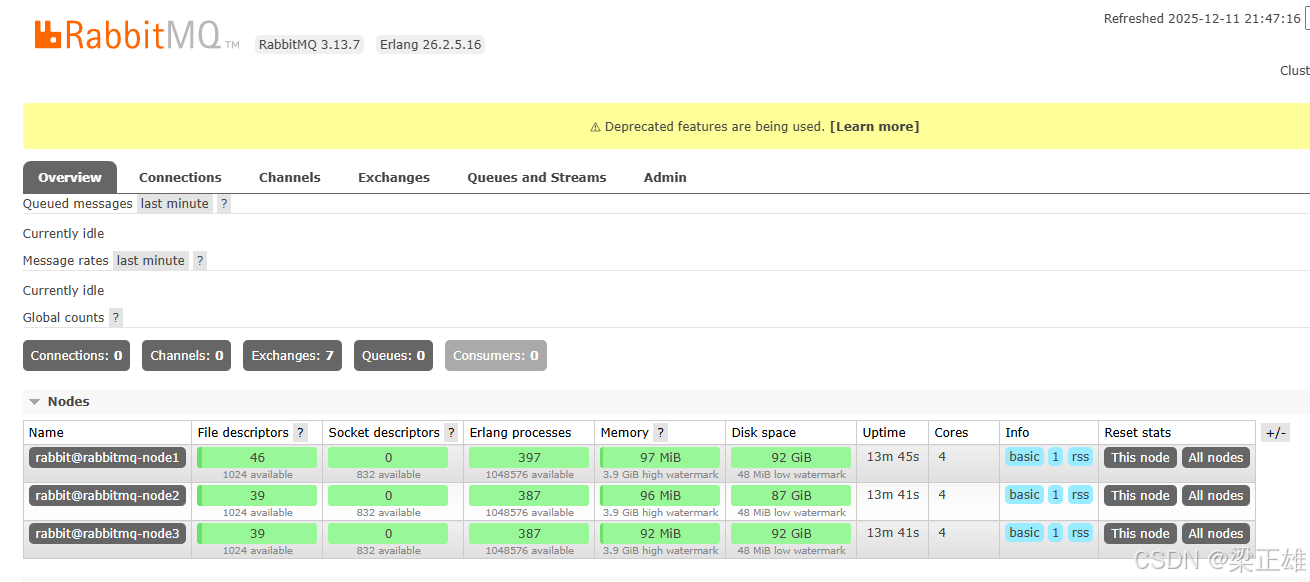The height and width of the screenshot is (582, 1310).
Task: Reset stats for This node on node1
Action: 1140,457
